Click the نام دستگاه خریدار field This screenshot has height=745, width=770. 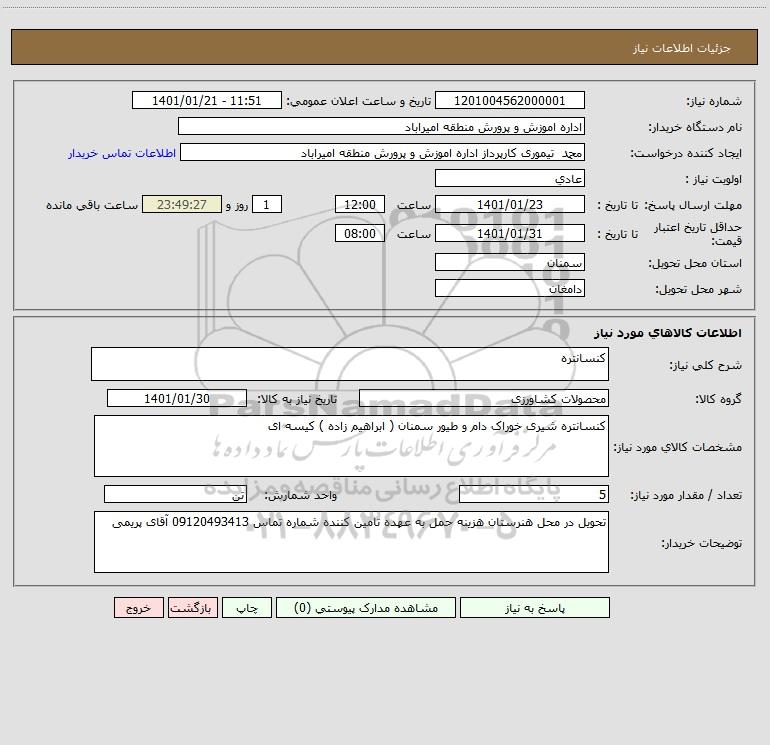[x=381, y=126]
